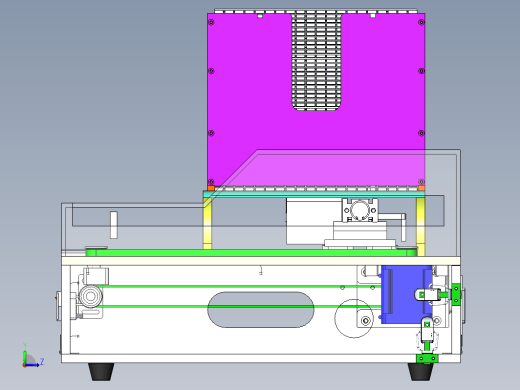Pick the long green base plate
The height and width of the screenshot is (390, 520).
click(251, 253)
